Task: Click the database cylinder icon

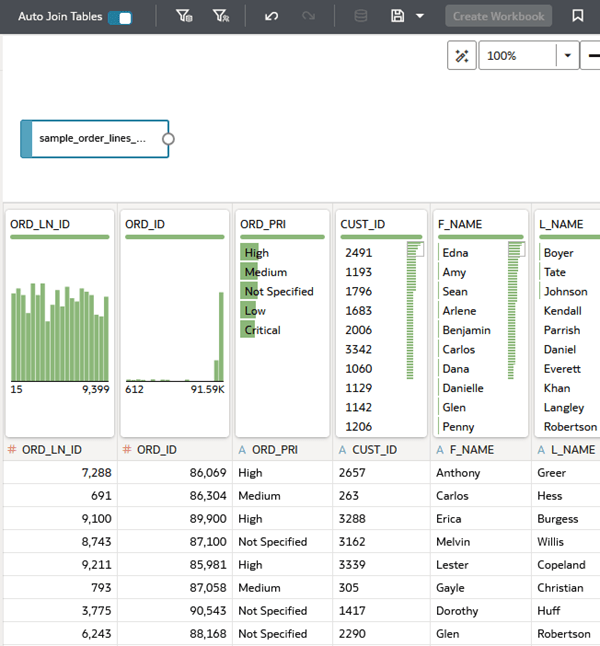Action: [361, 16]
